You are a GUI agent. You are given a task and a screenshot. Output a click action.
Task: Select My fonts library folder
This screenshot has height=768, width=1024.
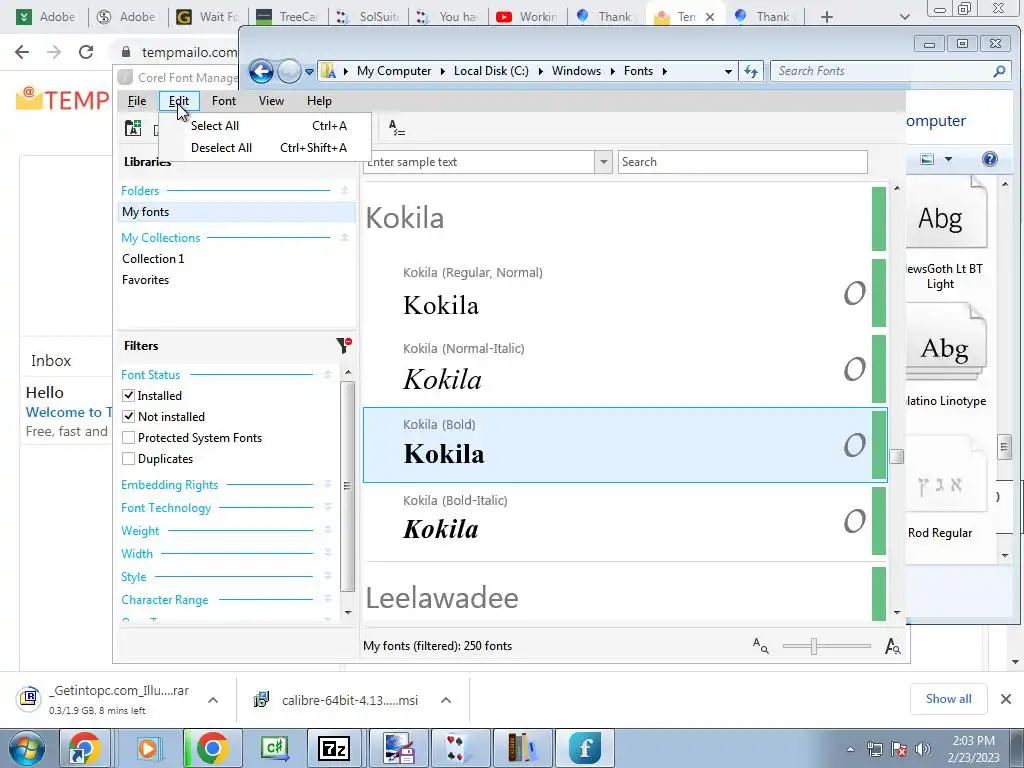pos(237,212)
